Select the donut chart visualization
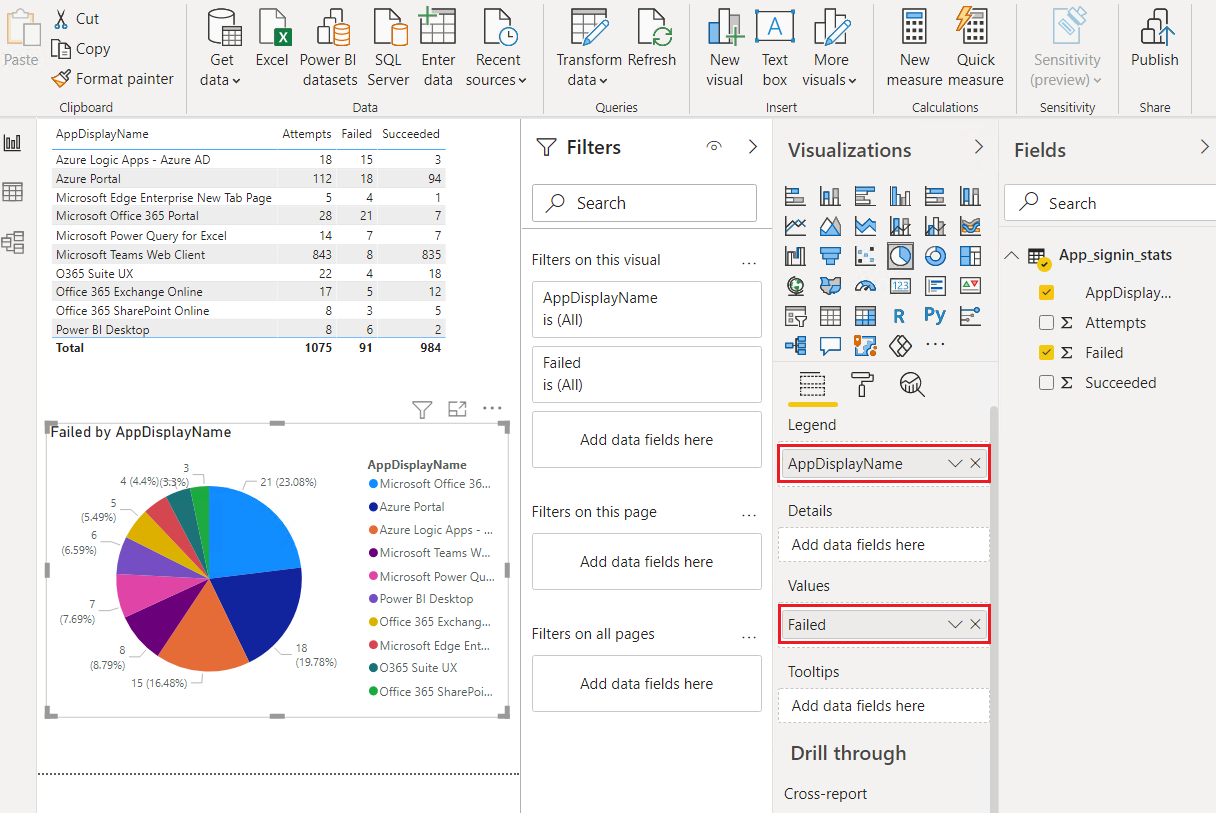Viewport: 1216px width, 813px height. pos(936,256)
